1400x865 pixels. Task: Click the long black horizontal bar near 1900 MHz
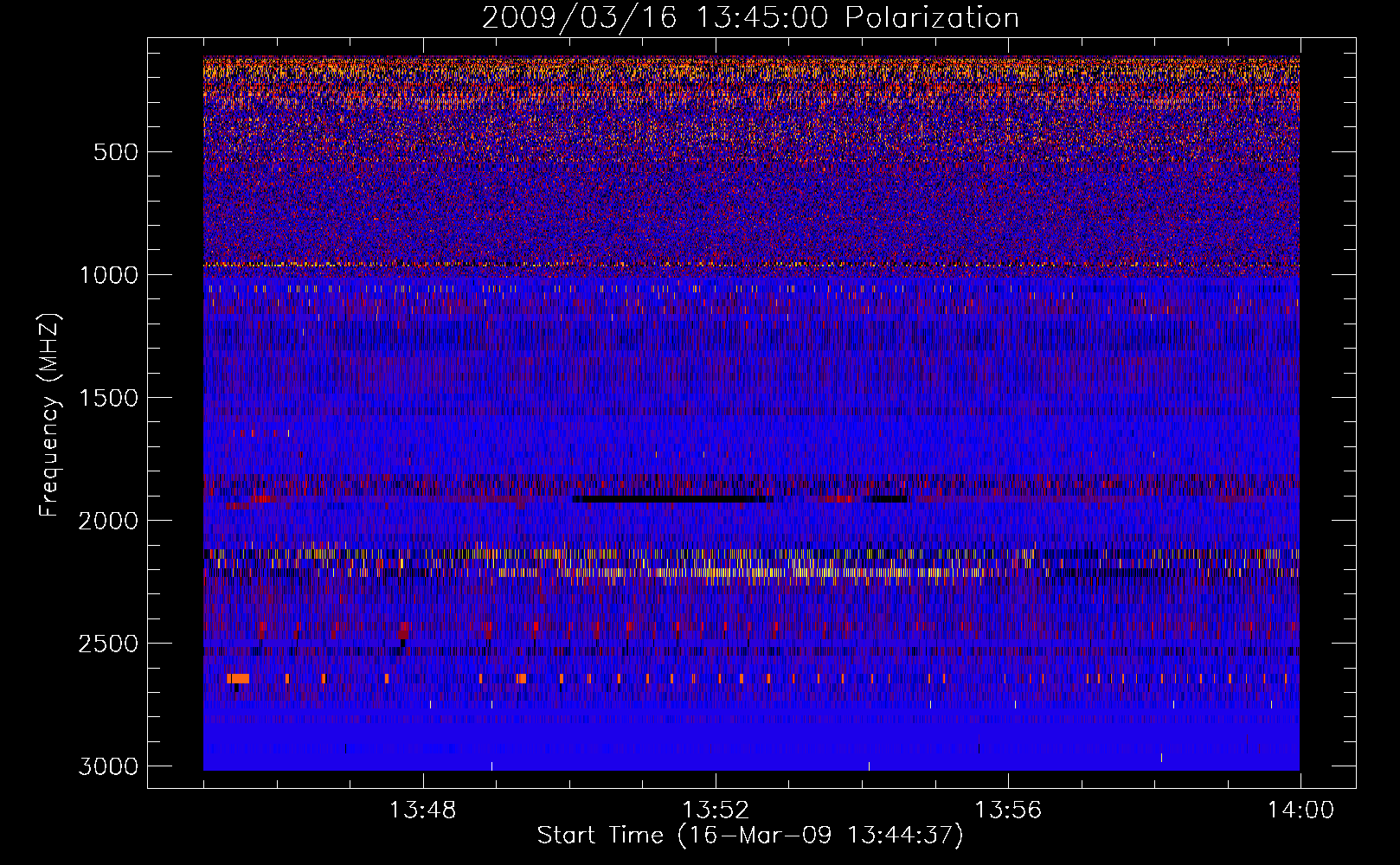672,499
